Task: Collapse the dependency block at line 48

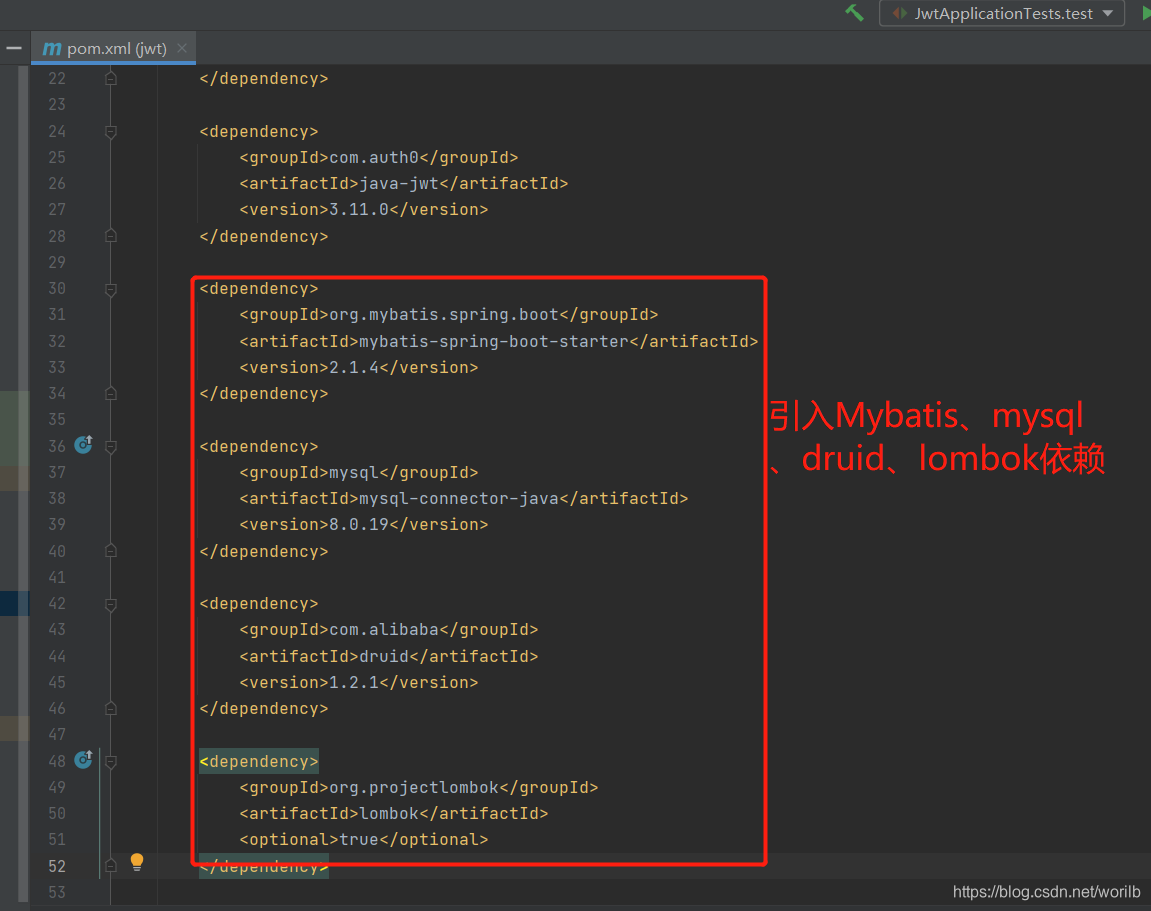Action: (111, 762)
